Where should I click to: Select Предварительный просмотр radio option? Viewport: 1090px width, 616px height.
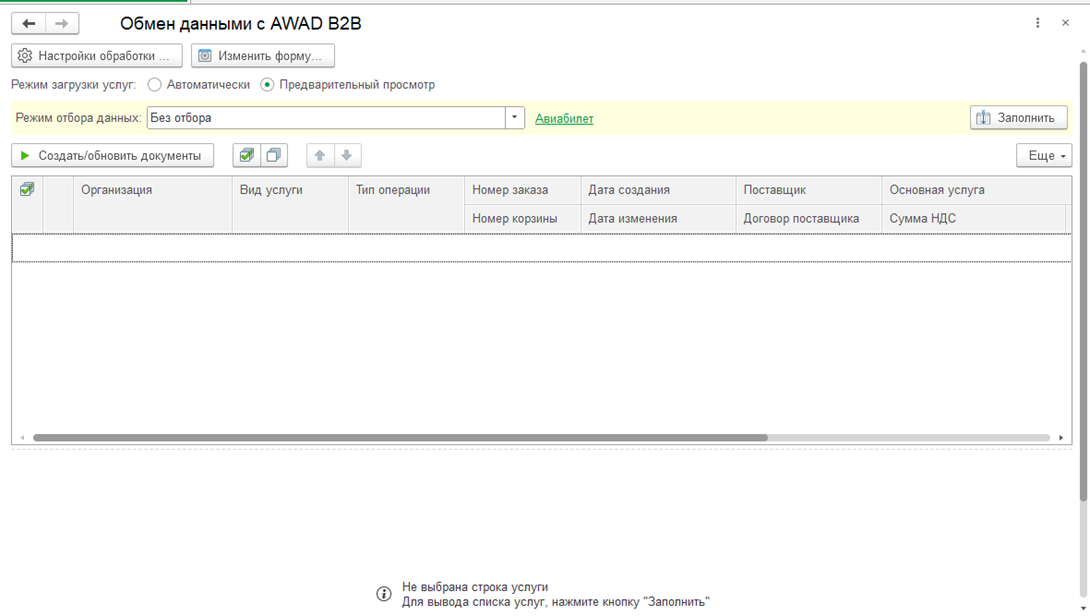click(267, 85)
